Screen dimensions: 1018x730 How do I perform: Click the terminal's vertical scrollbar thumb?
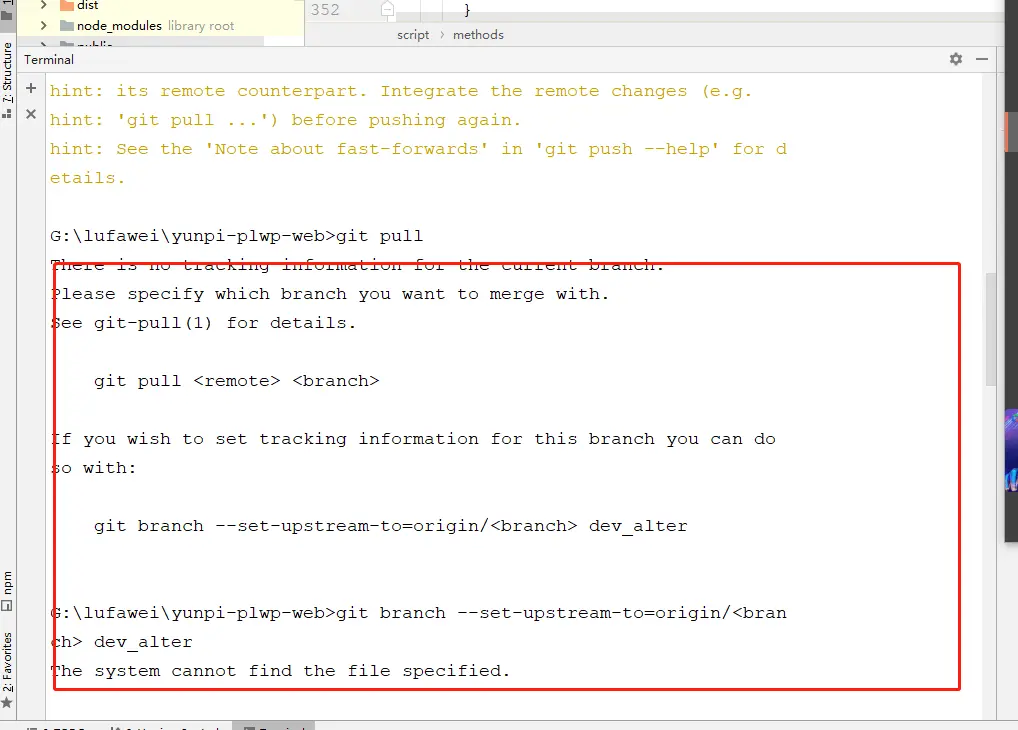tap(990, 329)
